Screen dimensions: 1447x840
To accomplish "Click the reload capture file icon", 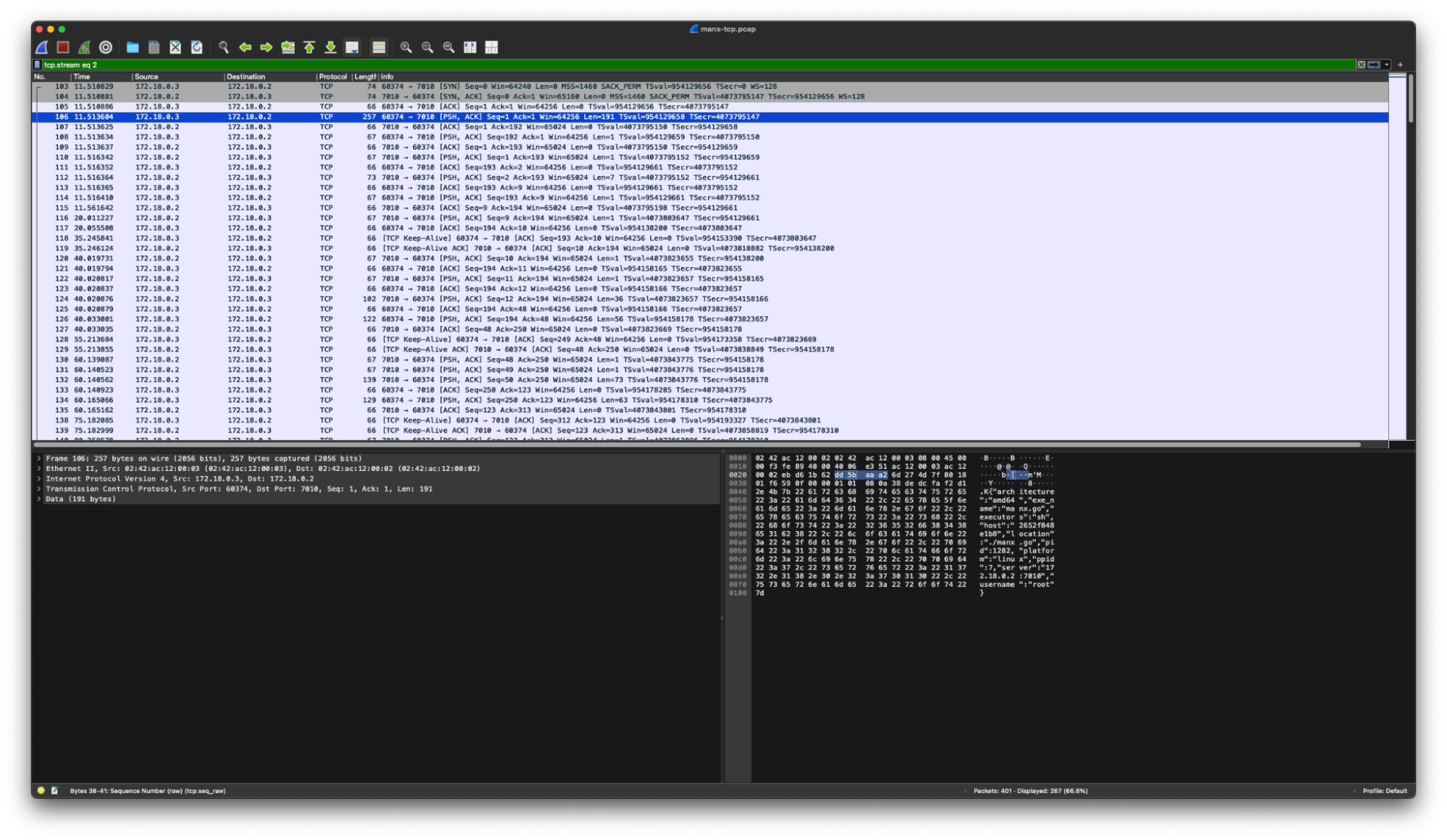I will coord(197,47).
